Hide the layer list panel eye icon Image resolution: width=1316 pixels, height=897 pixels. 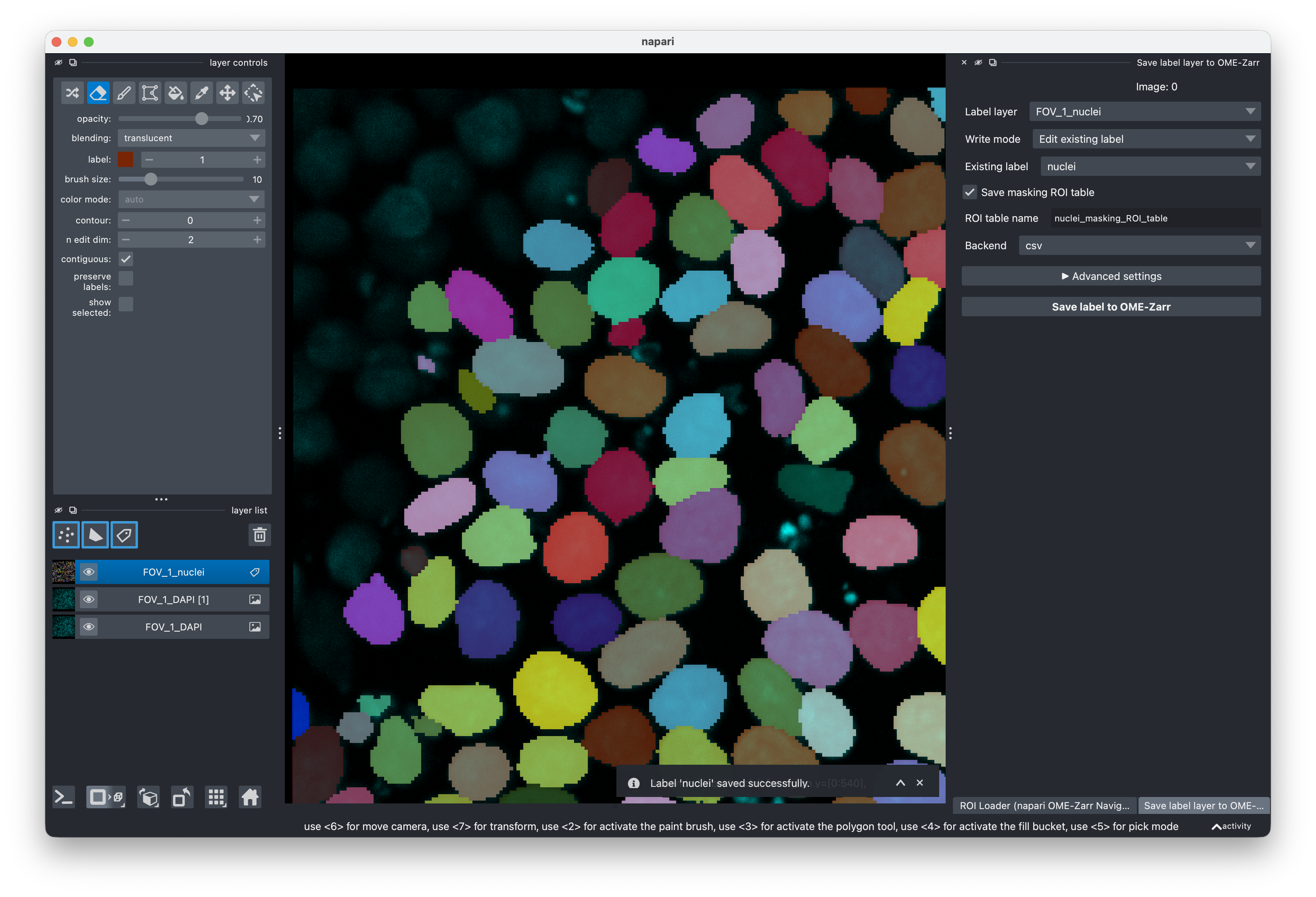pyautogui.click(x=58, y=510)
